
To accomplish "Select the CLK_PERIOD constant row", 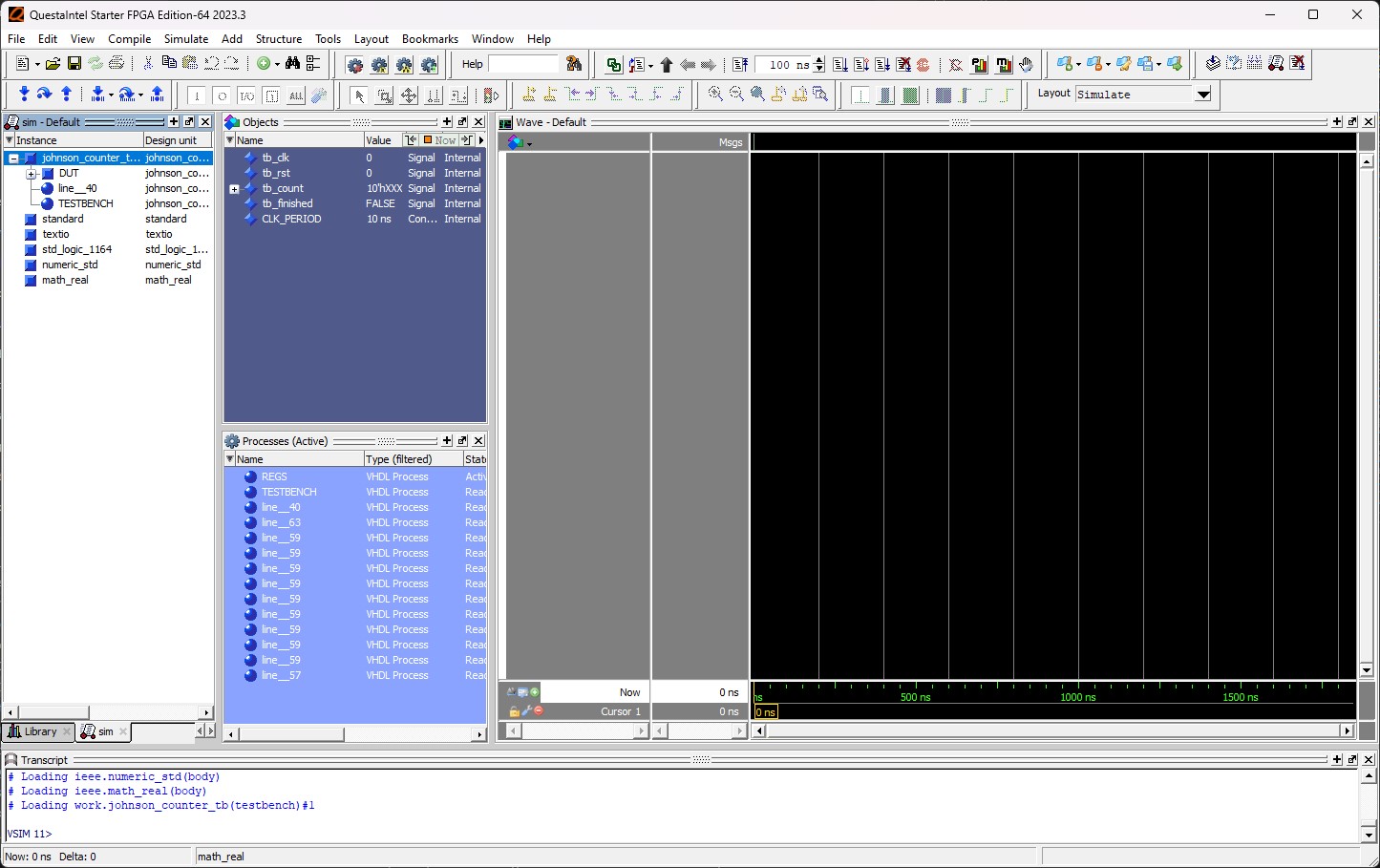I will click(x=354, y=220).
